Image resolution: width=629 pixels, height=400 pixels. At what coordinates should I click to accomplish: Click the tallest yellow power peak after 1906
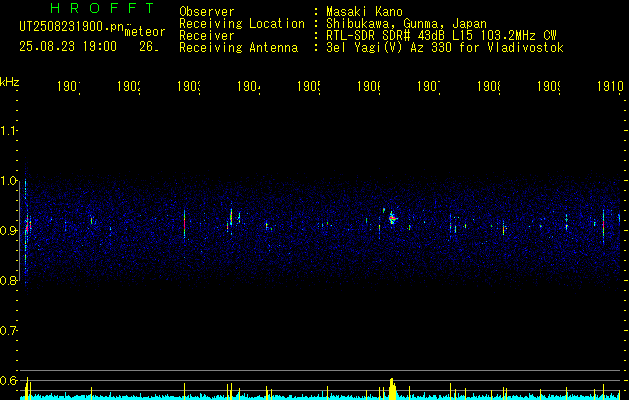click(392, 388)
